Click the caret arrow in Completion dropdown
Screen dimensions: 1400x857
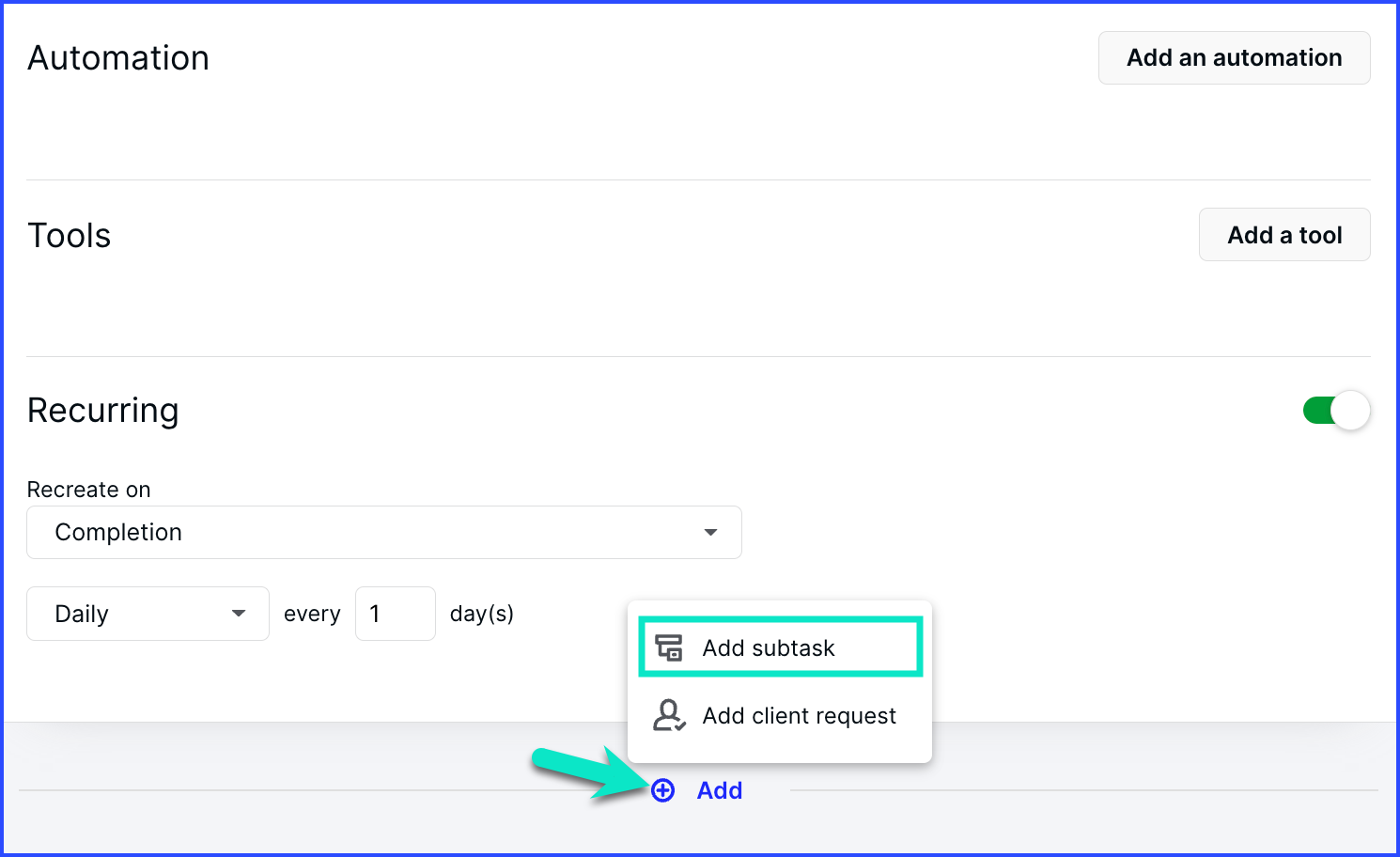click(710, 532)
